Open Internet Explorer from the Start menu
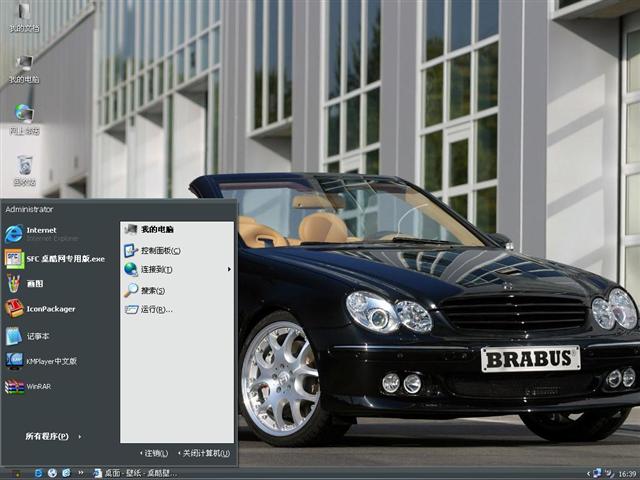Viewport: 640px width, 480px height. (40, 234)
